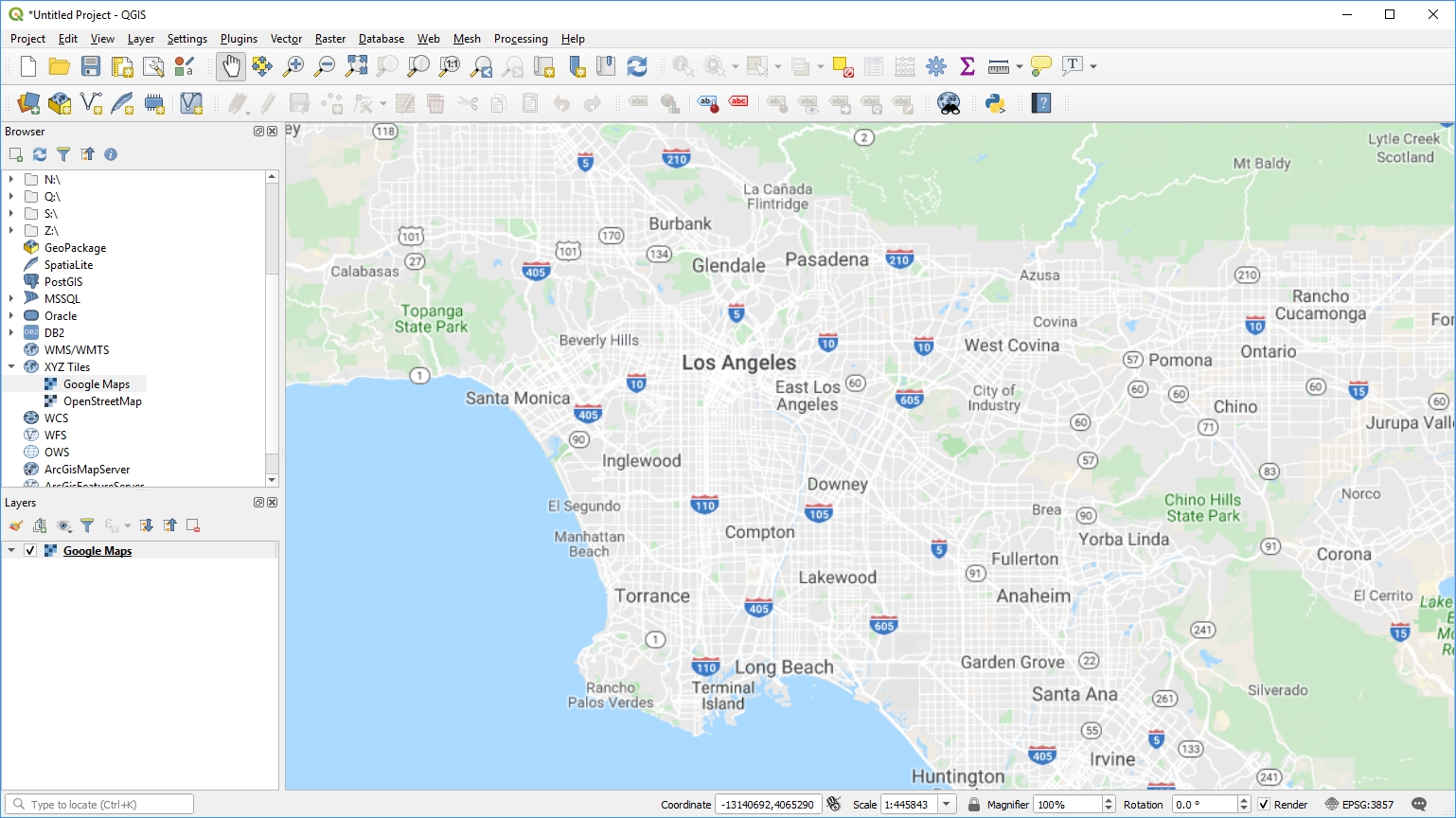
Task: Select the Identify Features tool
Action: 682,66
